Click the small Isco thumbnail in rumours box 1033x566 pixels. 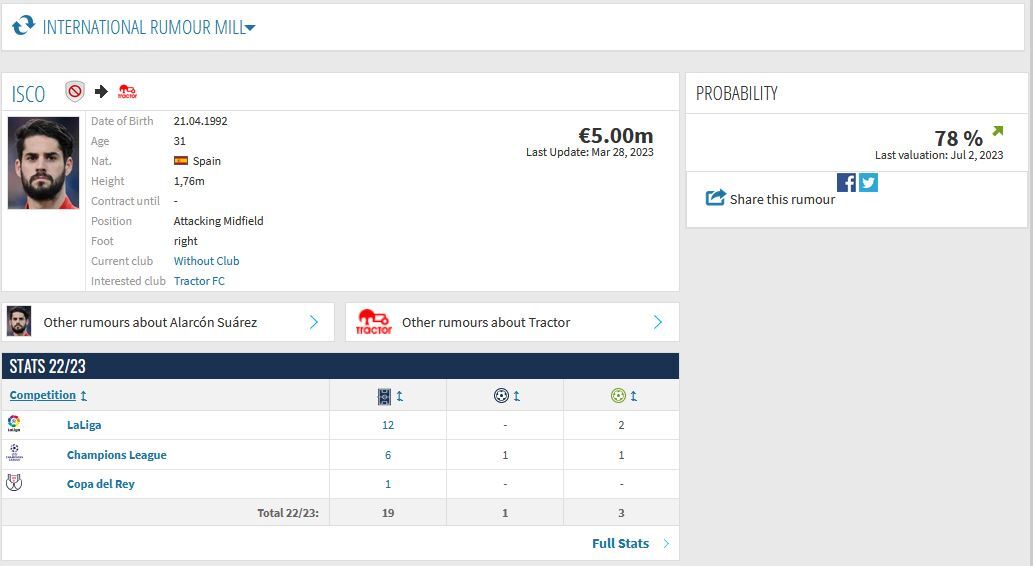19,322
